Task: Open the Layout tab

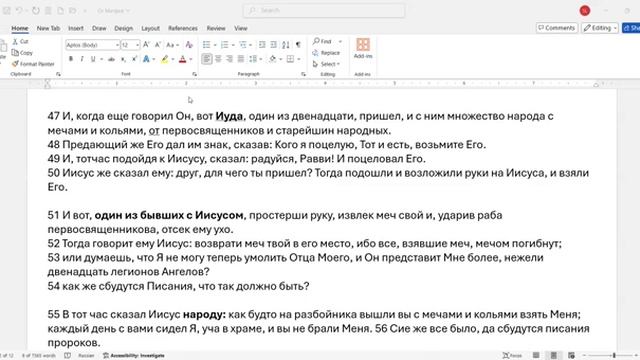Action: 150,28
